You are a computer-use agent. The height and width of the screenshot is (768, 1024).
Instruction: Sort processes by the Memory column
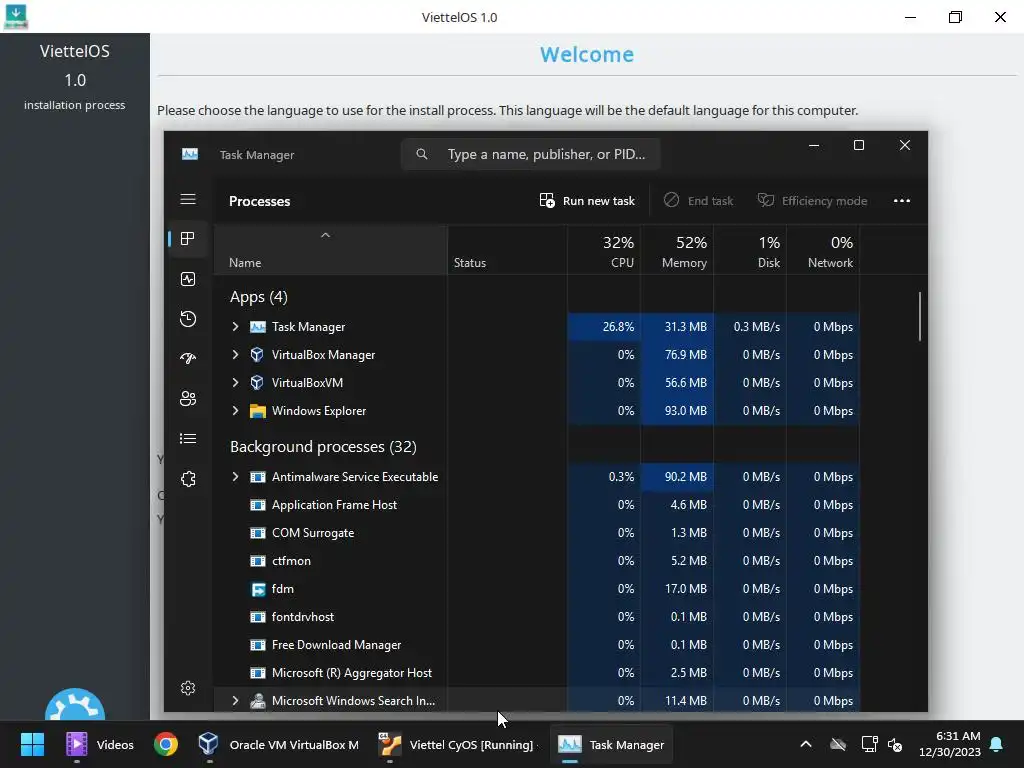pyautogui.click(x=677, y=250)
